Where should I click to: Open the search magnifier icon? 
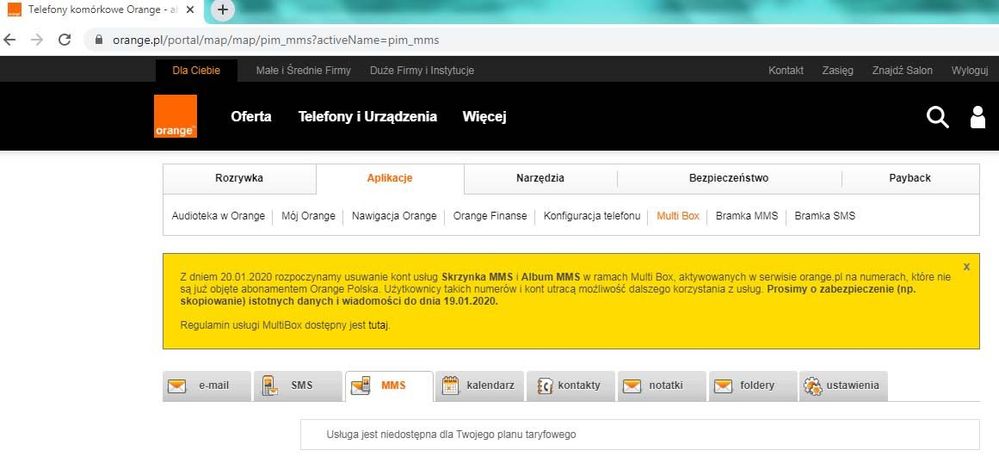pyautogui.click(x=937, y=117)
